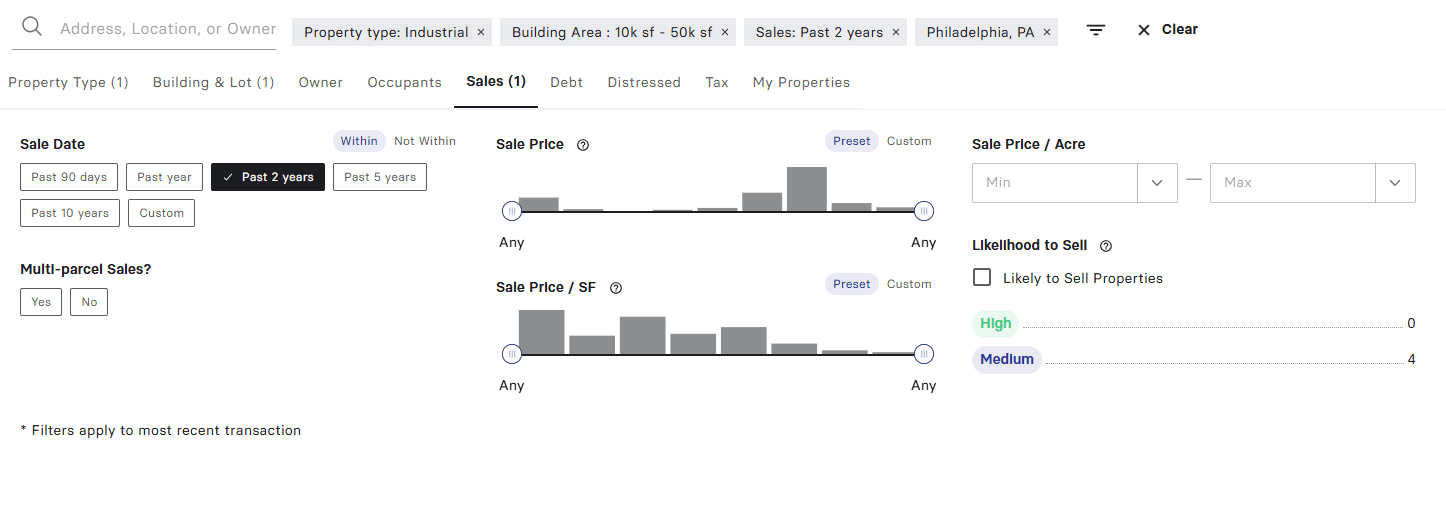The image size is (1446, 517).
Task: Remove the Sales: Past 2 years chip
Action: point(896,32)
